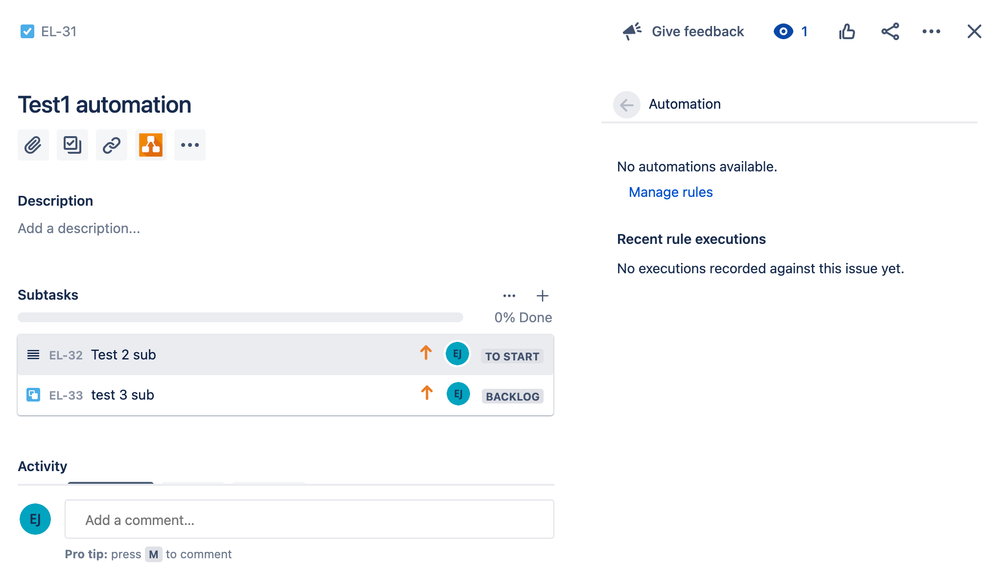Viewport: 999px width, 570px height.
Task: Open the orange hierarchy diagram app icon
Action: (150, 145)
